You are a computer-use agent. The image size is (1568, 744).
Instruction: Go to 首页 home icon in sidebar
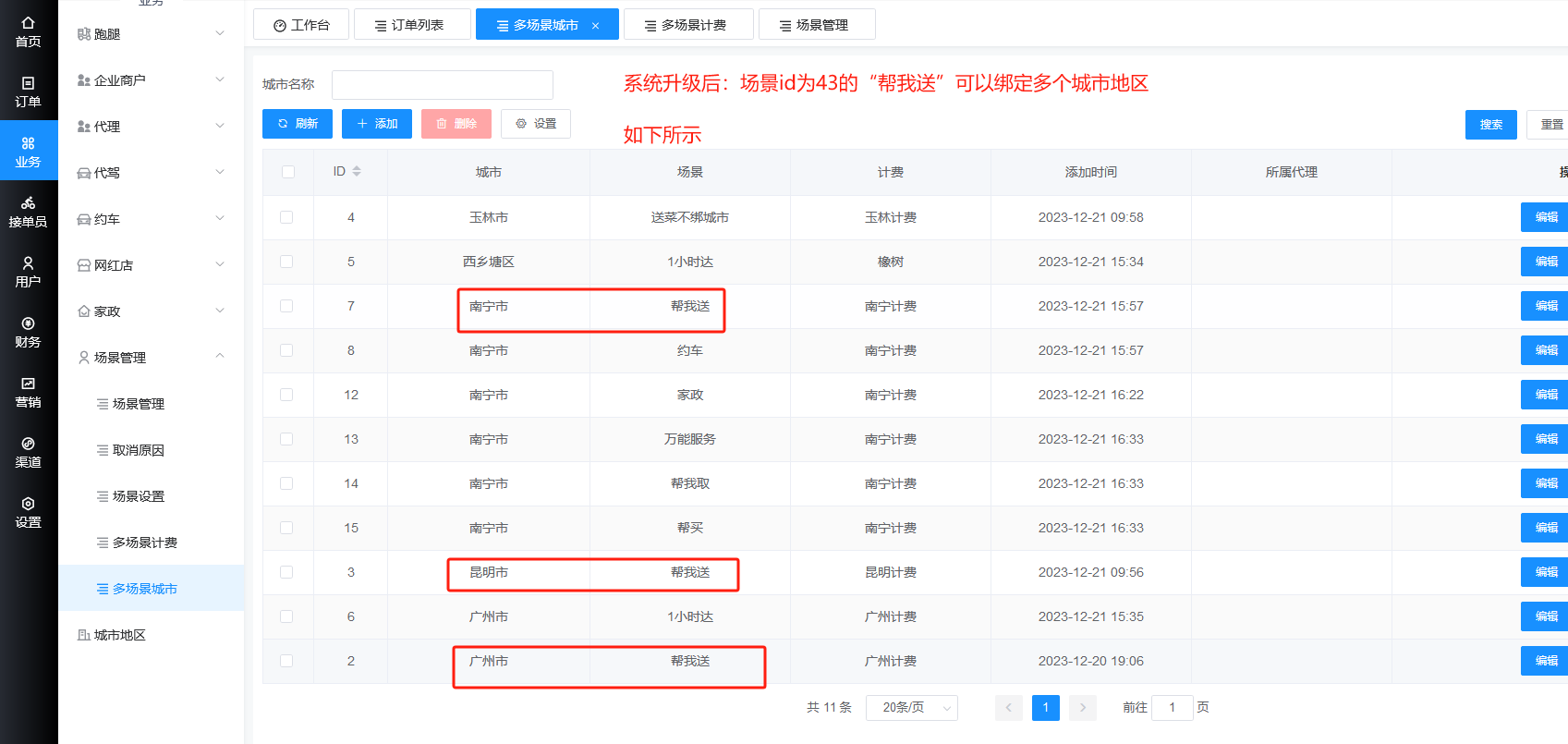(x=29, y=31)
